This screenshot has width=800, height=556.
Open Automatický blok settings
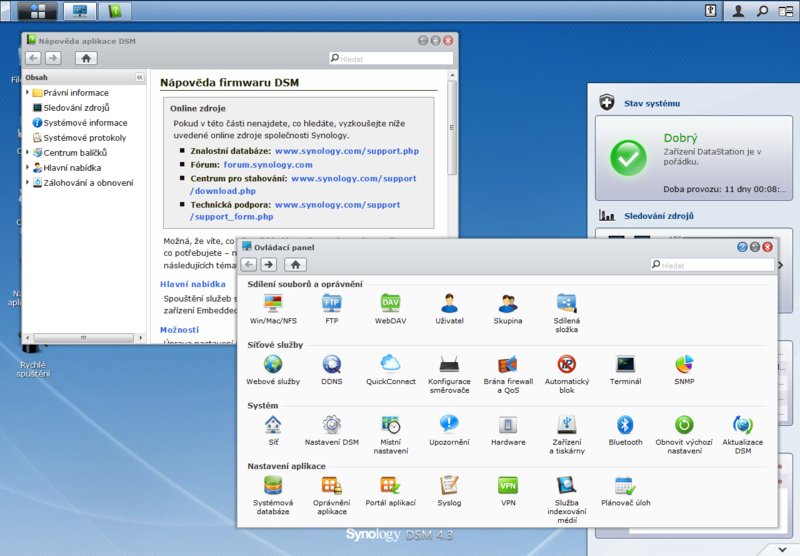566,373
